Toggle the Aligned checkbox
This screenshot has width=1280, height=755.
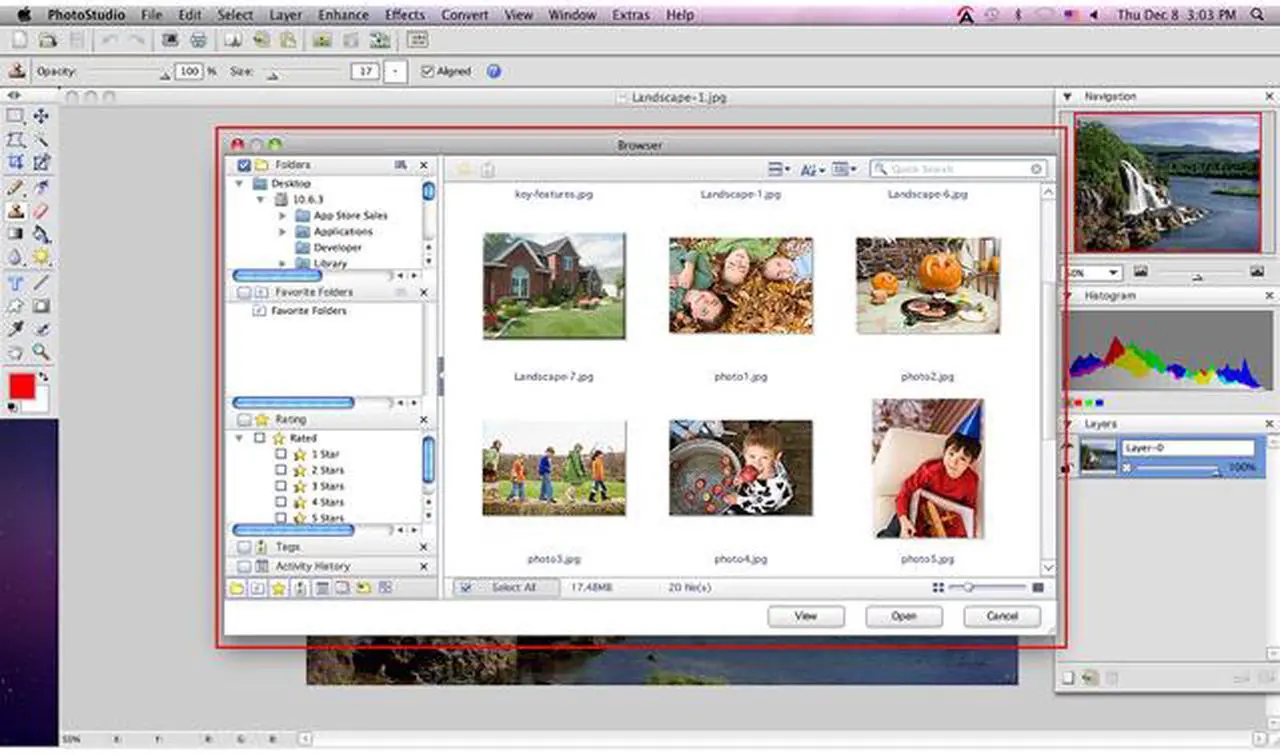[428, 72]
